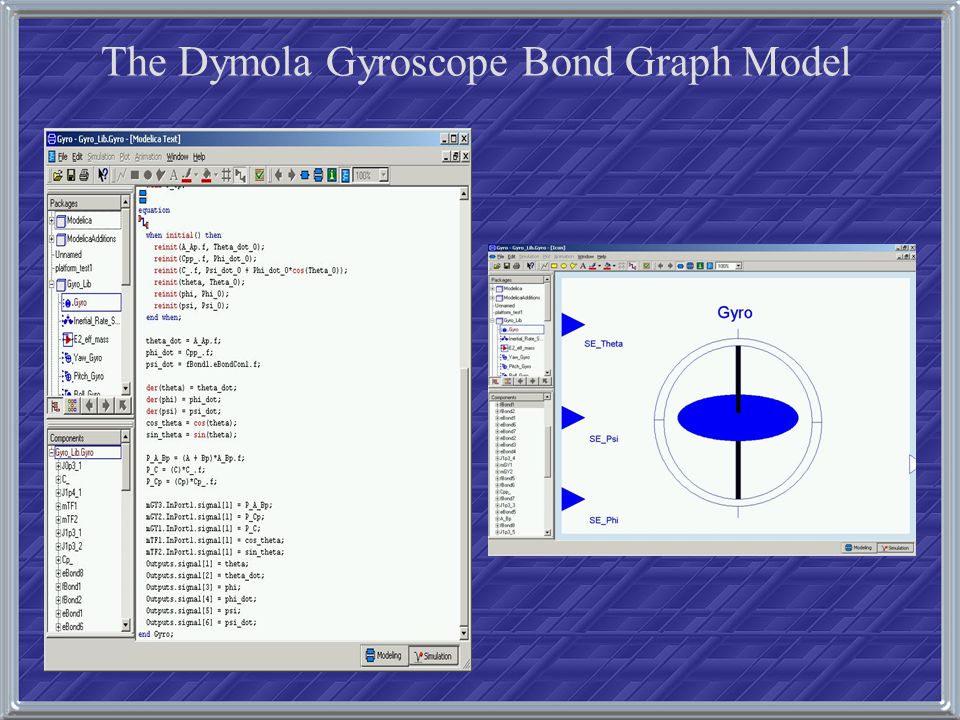This screenshot has width=960, height=720.
Task: Open fill color dropdown arrow in Modelica Text window
Action: coord(216,175)
